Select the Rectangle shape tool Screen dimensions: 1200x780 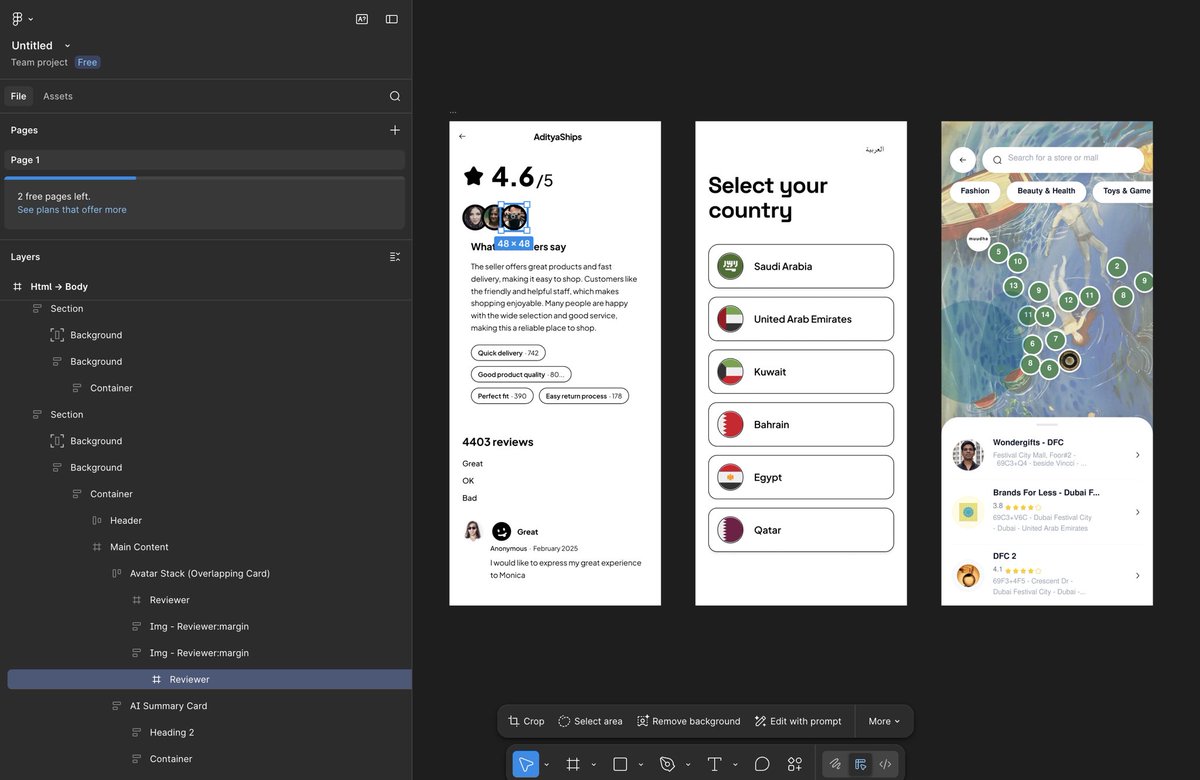click(620, 764)
